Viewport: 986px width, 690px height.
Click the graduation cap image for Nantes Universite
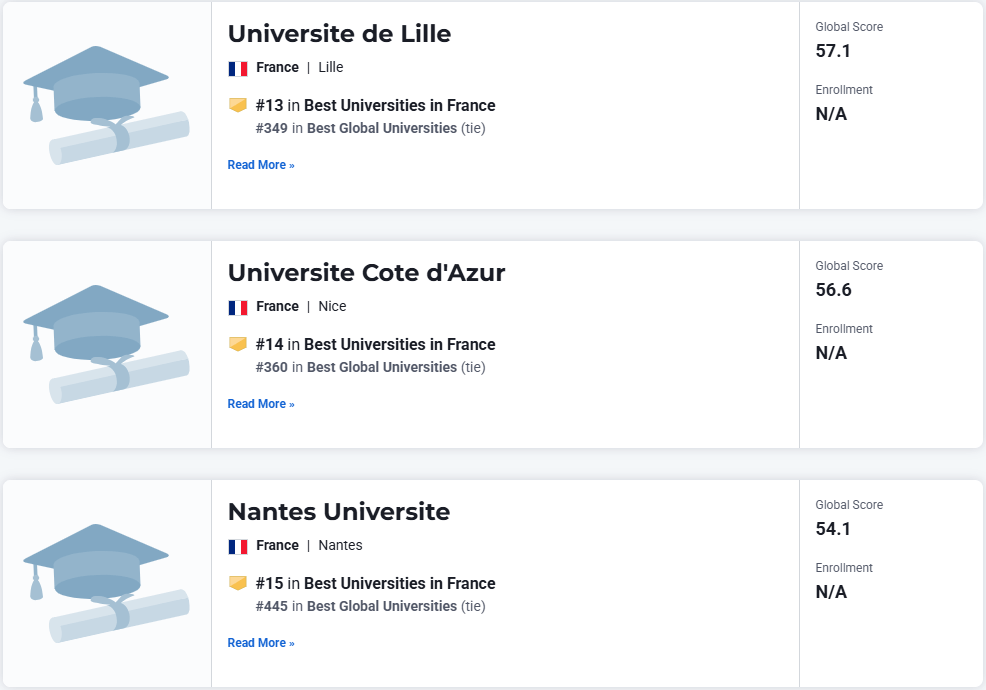(106, 583)
